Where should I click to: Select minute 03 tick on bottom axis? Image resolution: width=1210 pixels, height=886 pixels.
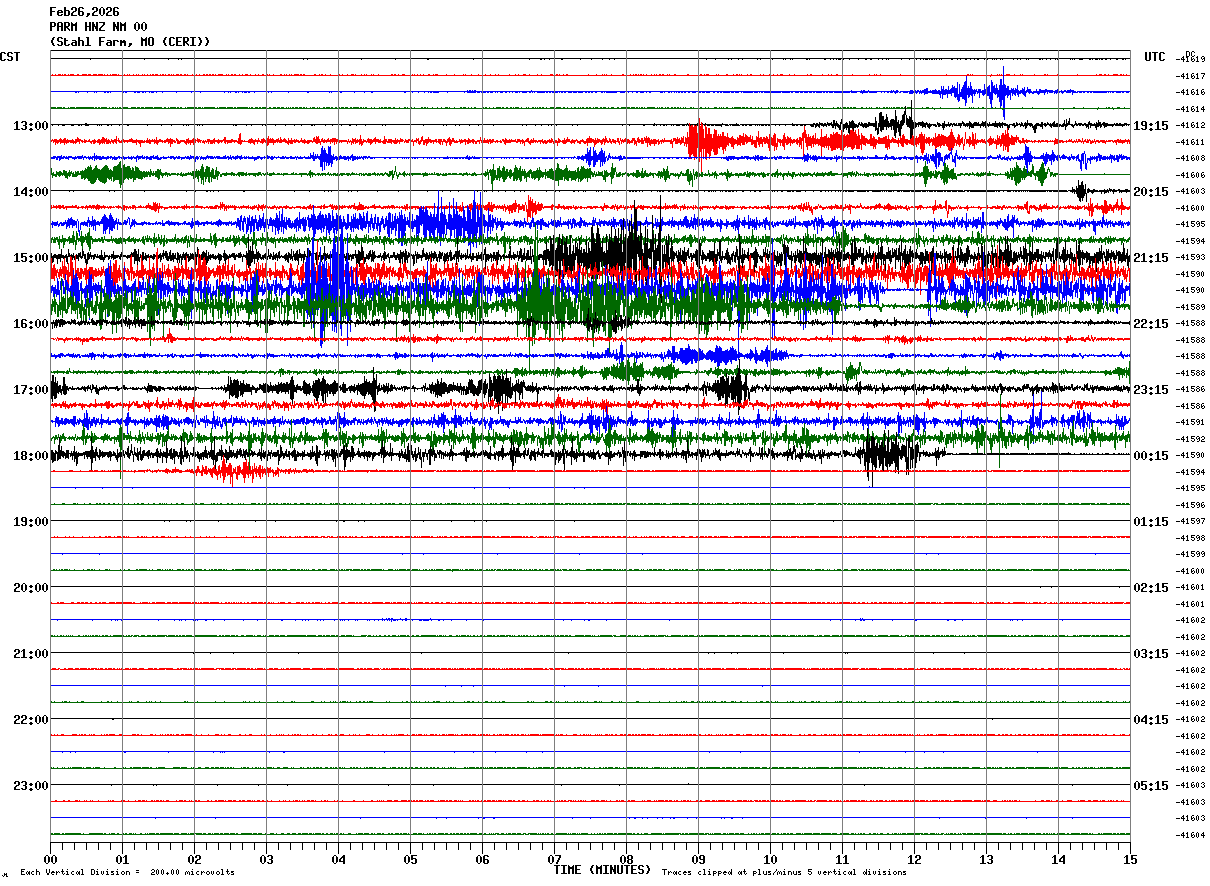[266, 859]
